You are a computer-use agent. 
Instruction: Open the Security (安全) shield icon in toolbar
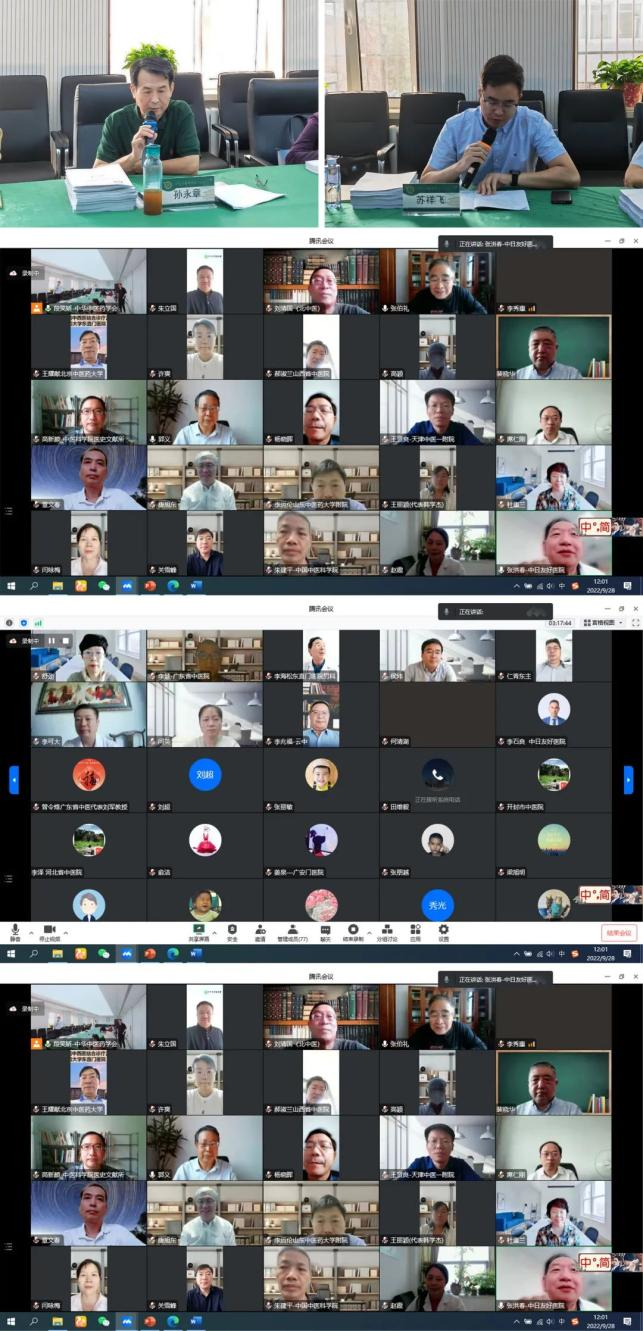click(x=232, y=930)
